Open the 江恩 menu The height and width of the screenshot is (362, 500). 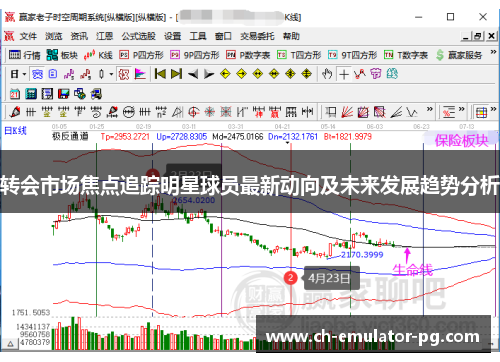click(104, 36)
